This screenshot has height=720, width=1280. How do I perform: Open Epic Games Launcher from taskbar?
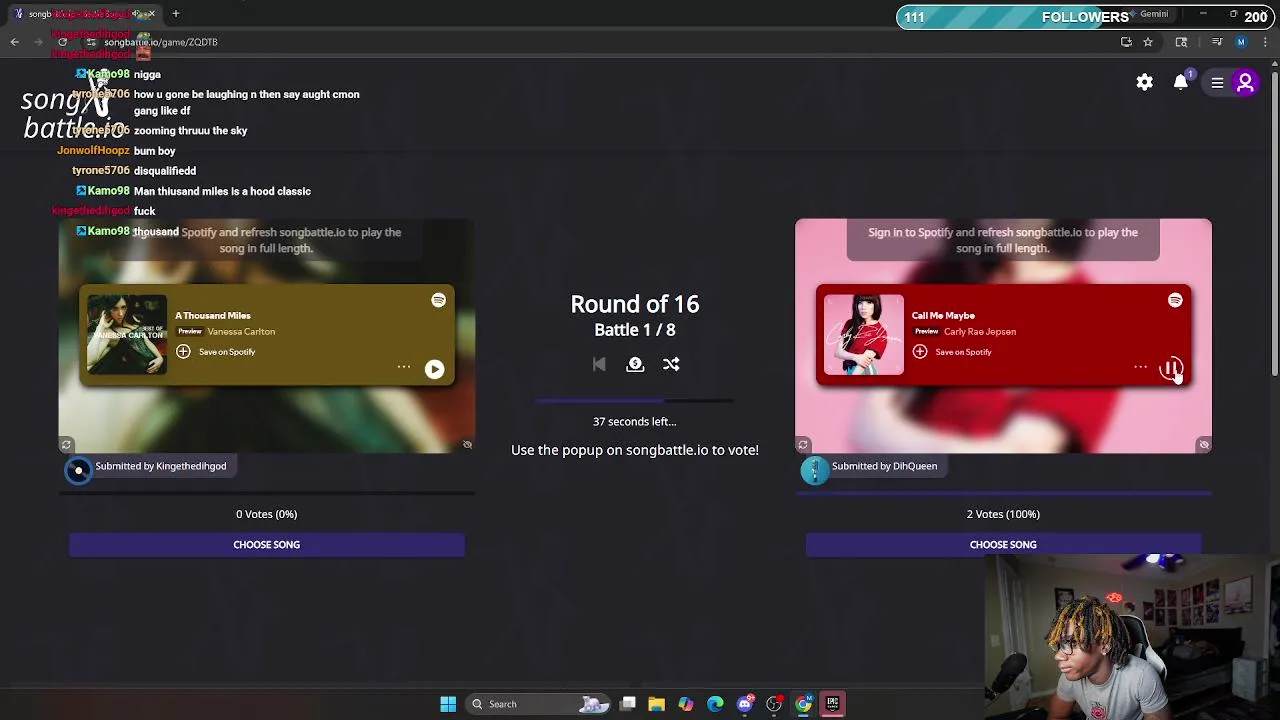pyautogui.click(x=832, y=704)
